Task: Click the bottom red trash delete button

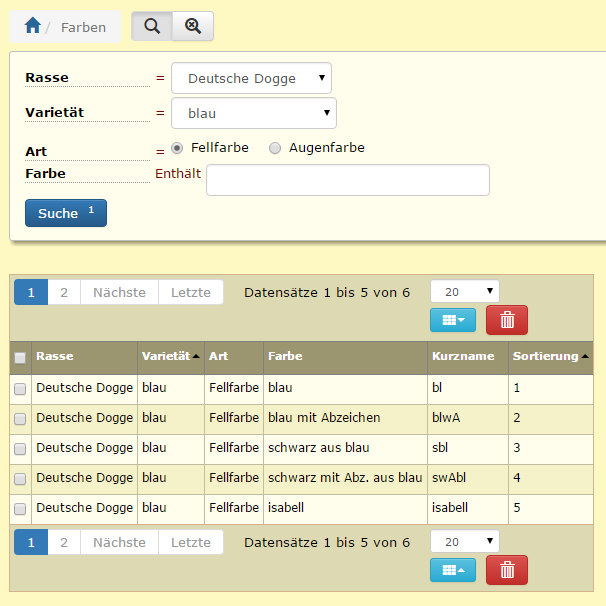Action: pos(507,570)
